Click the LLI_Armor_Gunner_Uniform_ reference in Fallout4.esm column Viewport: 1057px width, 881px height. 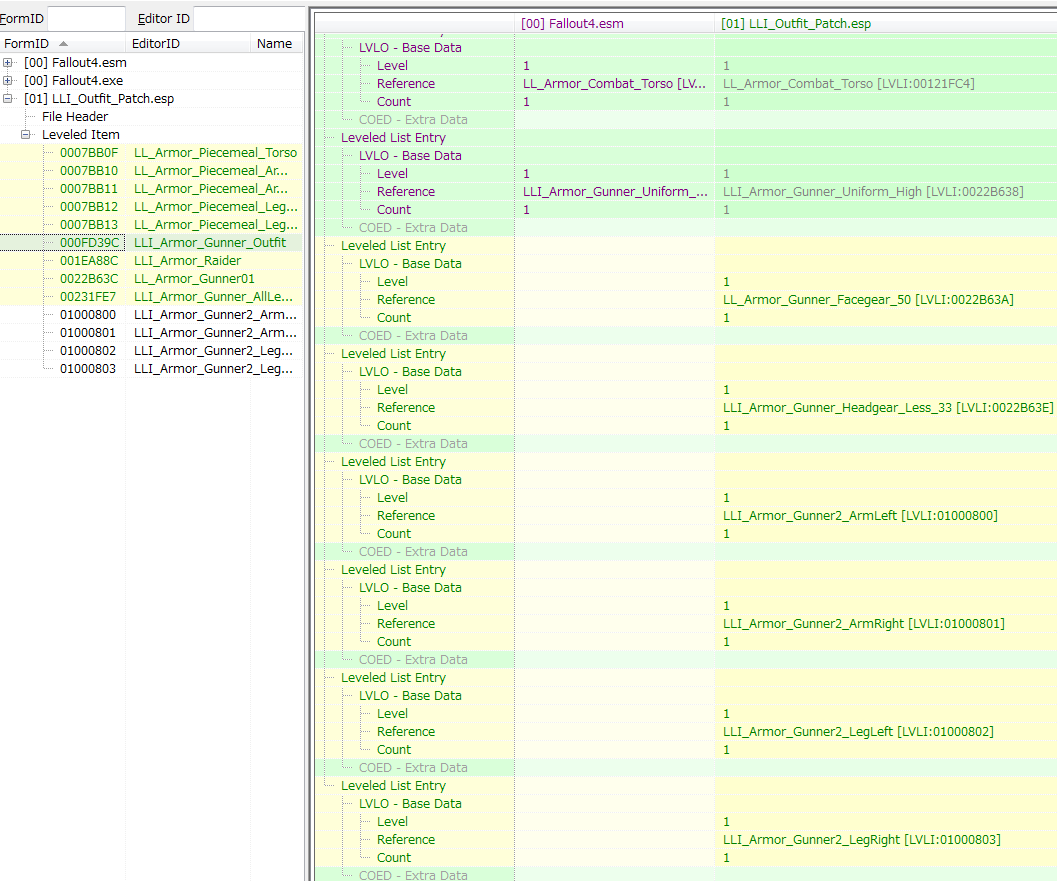click(x=615, y=191)
